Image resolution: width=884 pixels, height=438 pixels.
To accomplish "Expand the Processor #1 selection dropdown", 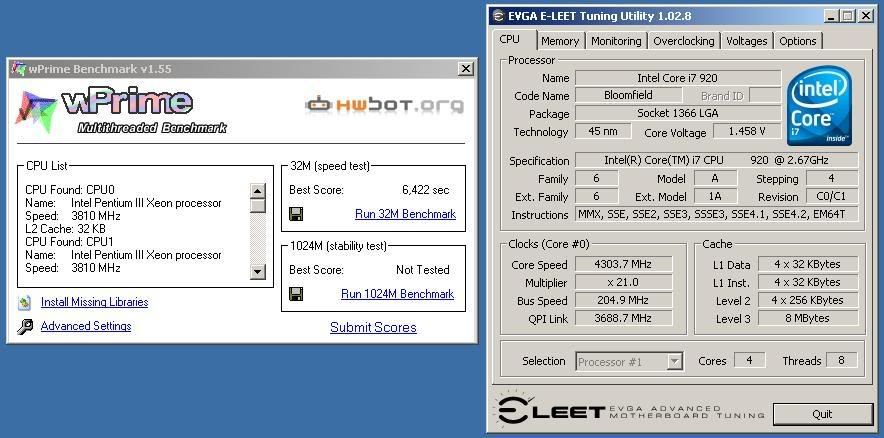I will click(674, 362).
